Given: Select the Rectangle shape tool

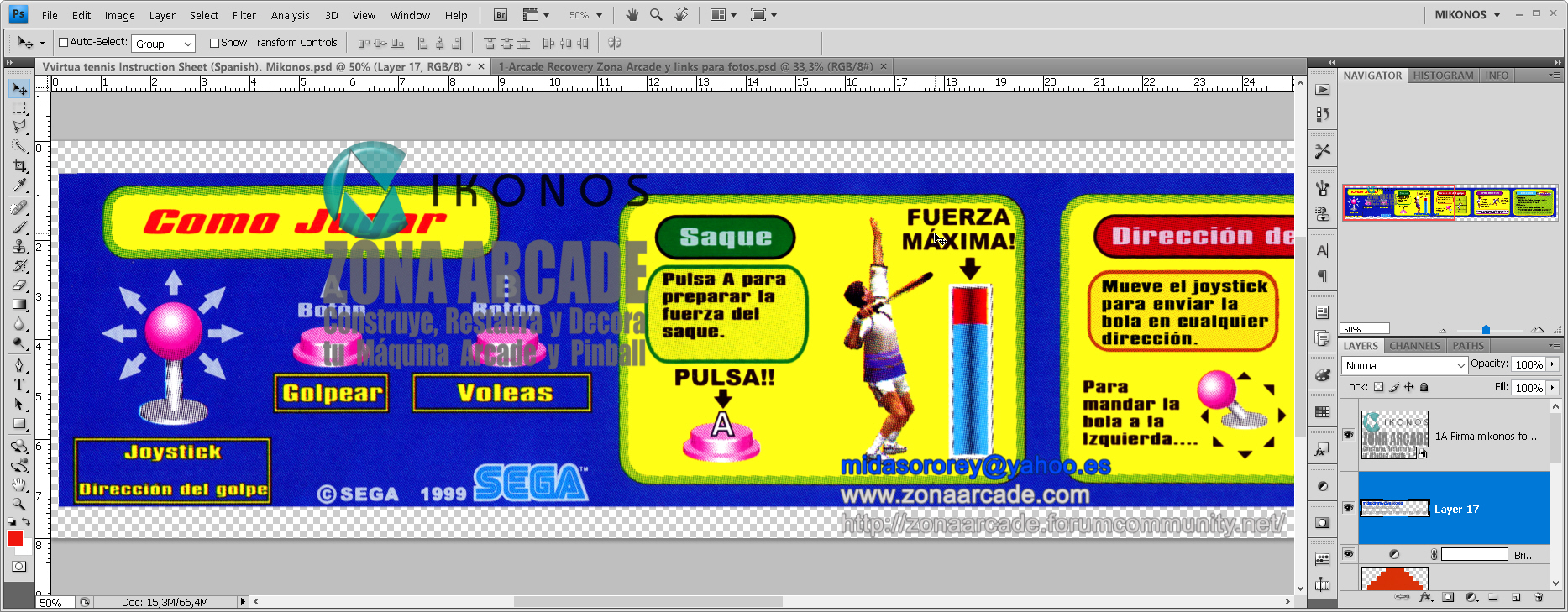Looking at the screenshot, I should point(19,423).
